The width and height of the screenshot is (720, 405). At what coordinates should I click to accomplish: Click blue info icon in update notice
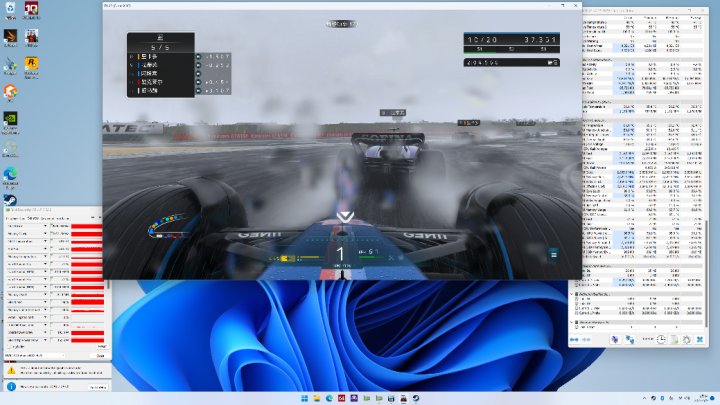11,387
